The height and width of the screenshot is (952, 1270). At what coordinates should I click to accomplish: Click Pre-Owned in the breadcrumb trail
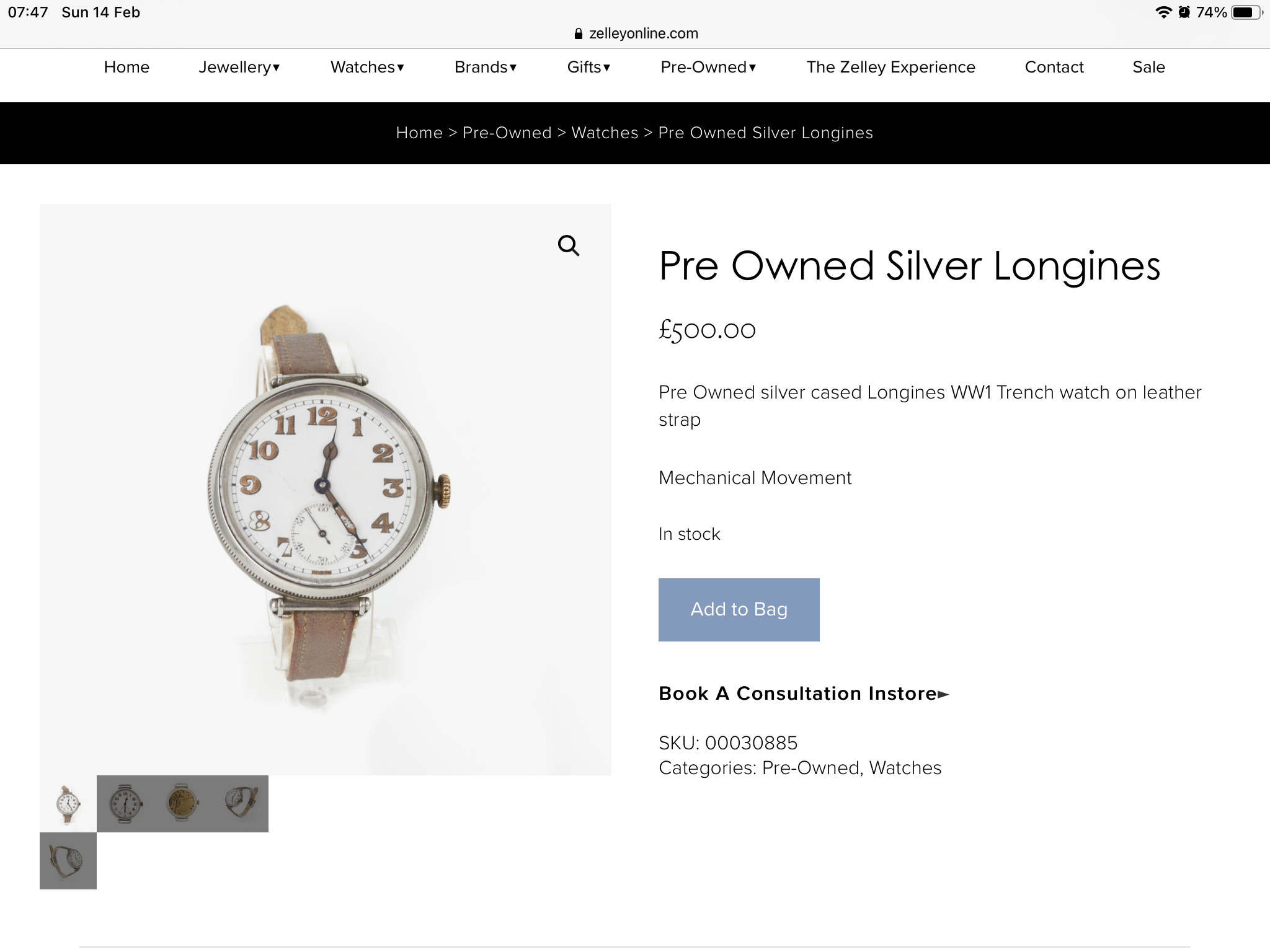coord(507,133)
